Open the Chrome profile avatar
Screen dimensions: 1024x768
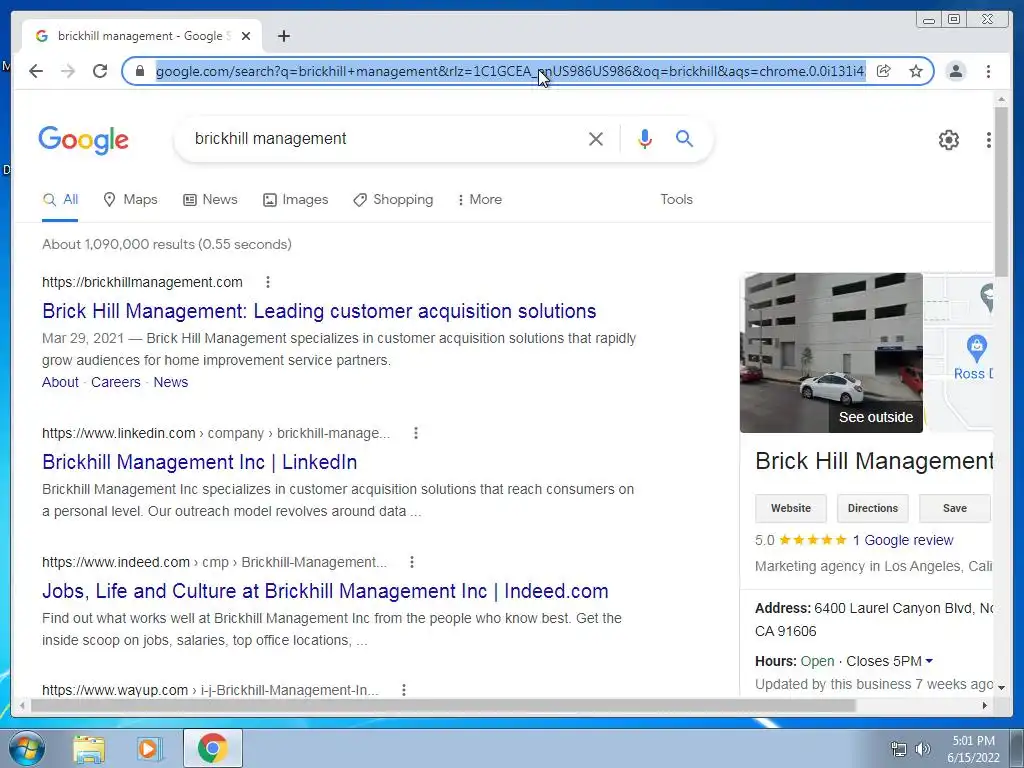(x=955, y=71)
